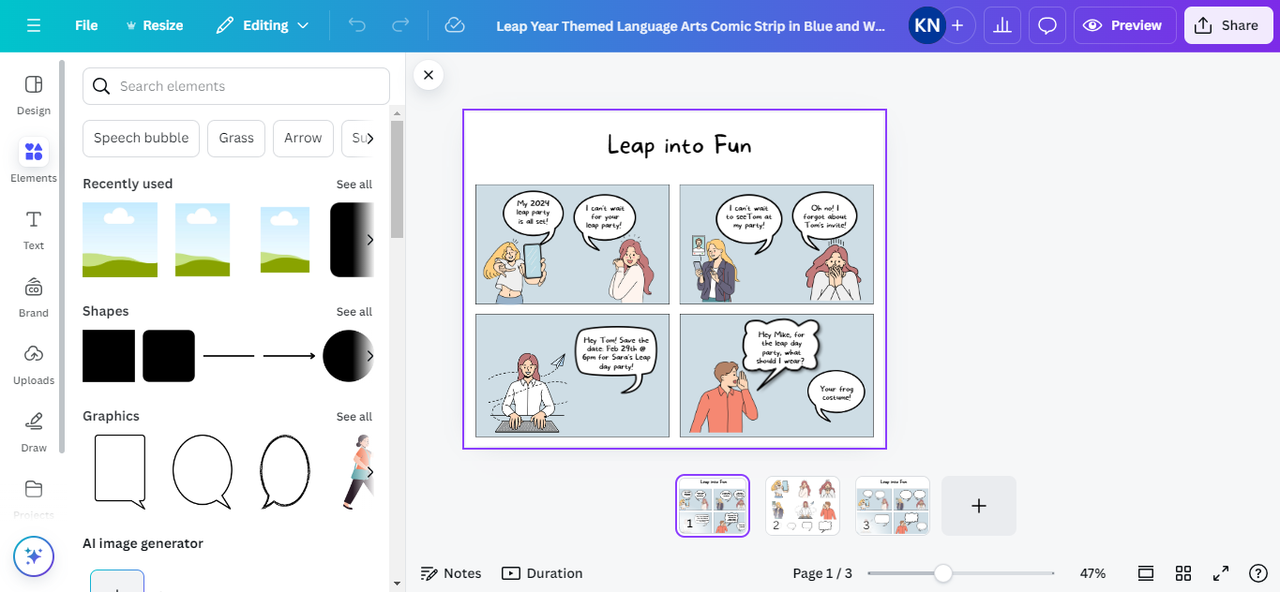This screenshot has height=592, width=1280.
Task: Open the hamburger main menu
Action: pyautogui.click(x=34, y=25)
